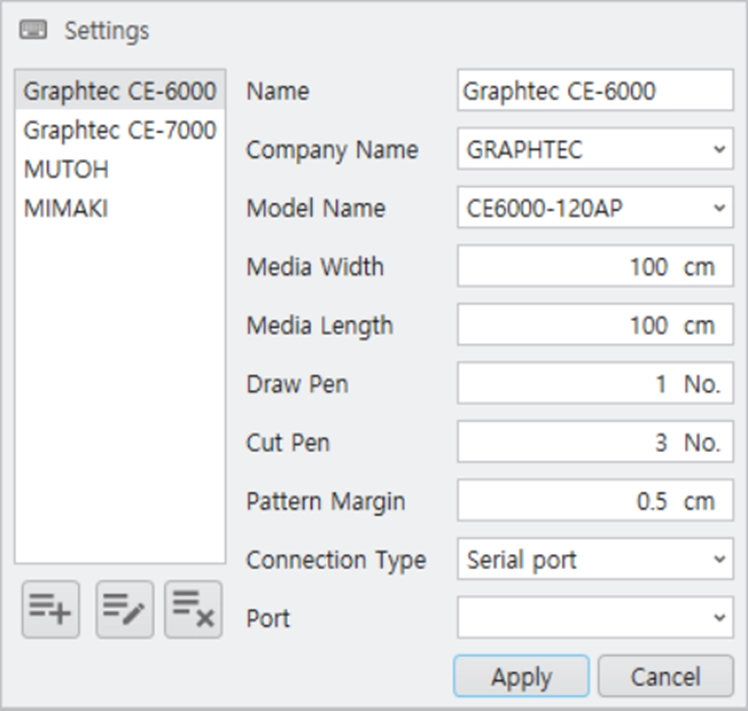The height and width of the screenshot is (711, 748).
Task: Open the Company Name dropdown
Action: 595,149
